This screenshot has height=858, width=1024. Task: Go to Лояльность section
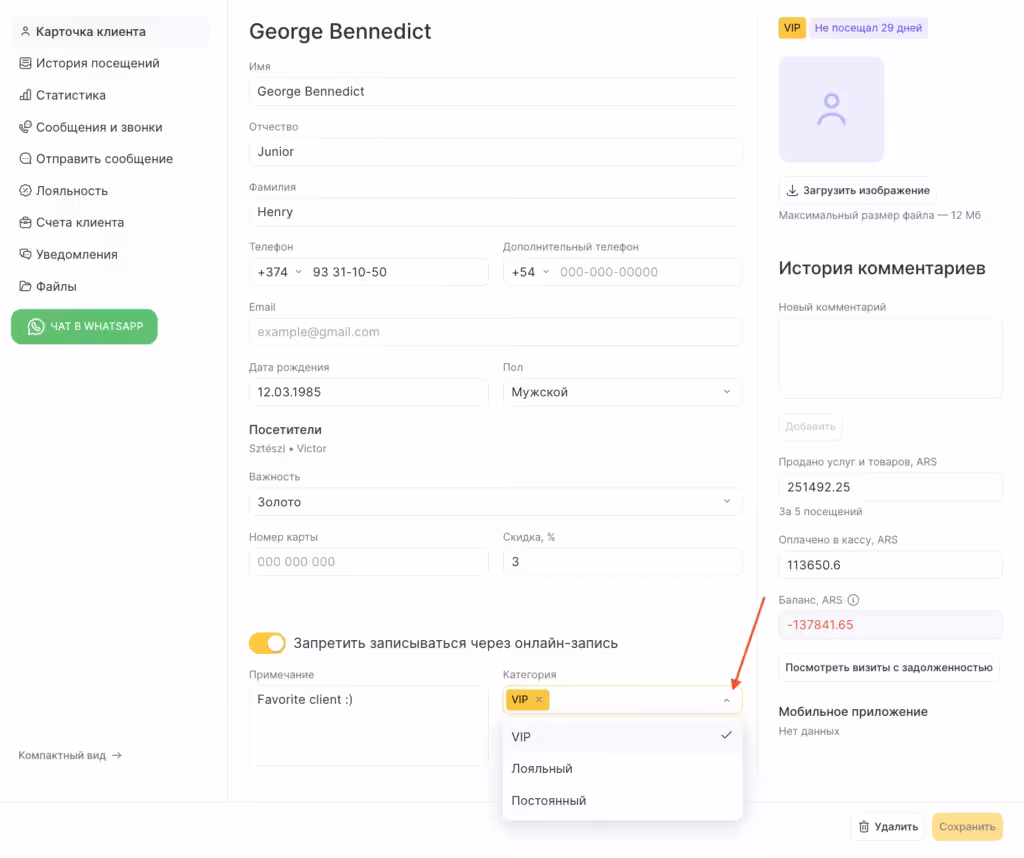(x=71, y=191)
